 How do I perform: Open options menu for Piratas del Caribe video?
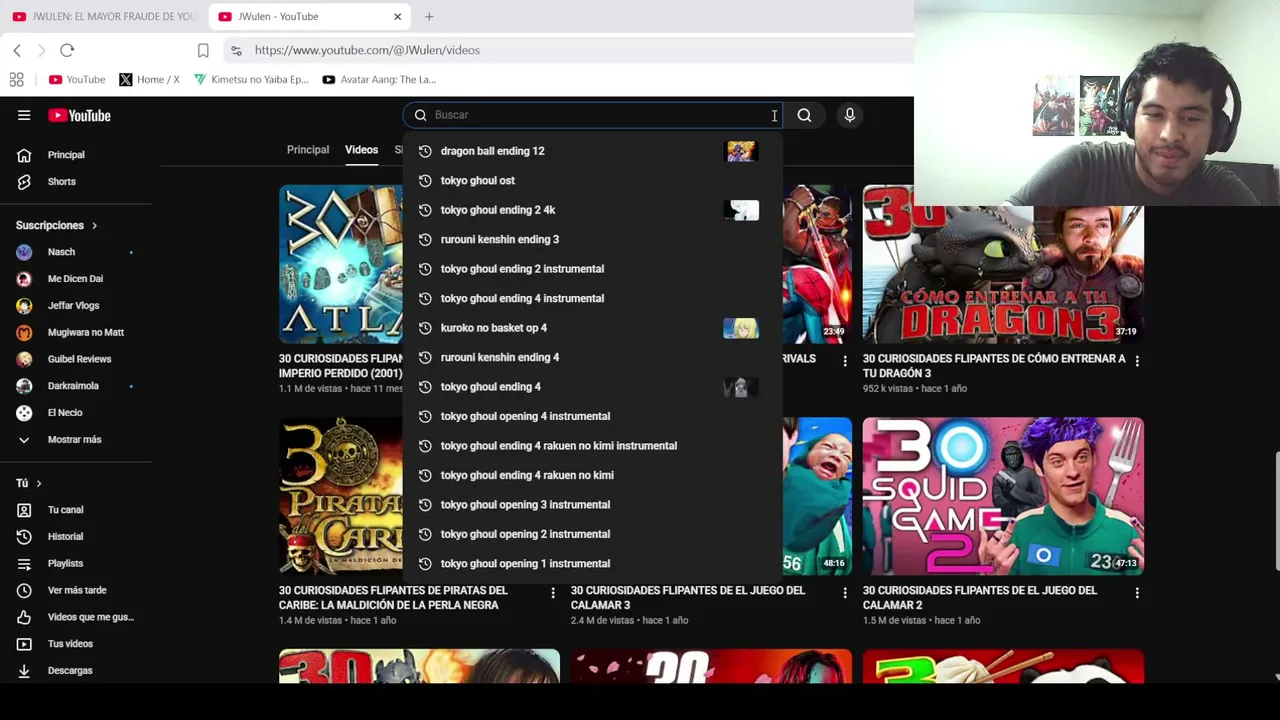(553, 592)
